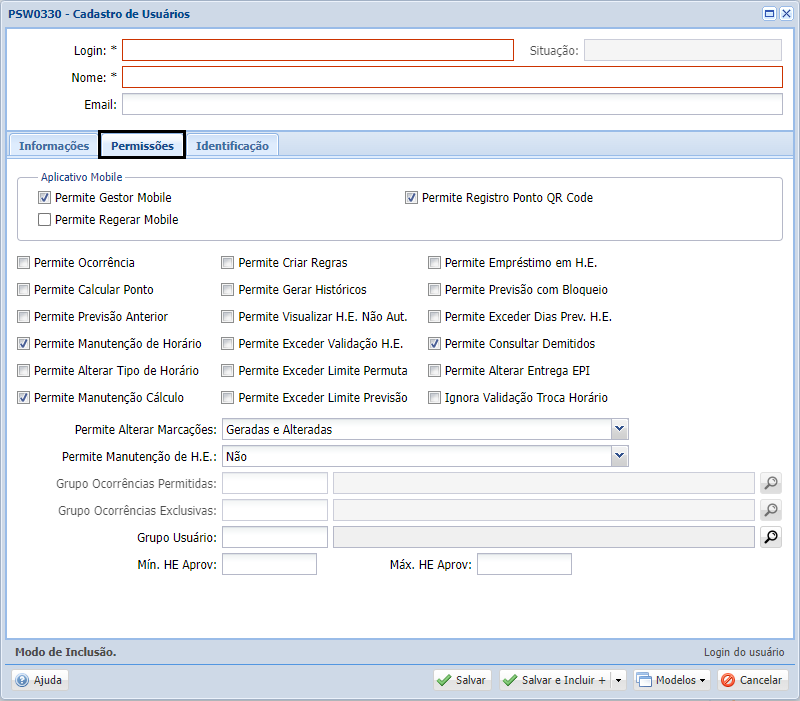This screenshot has width=800, height=701.
Task: Check Permite Calcular Ponto option
Action: coord(24,290)
